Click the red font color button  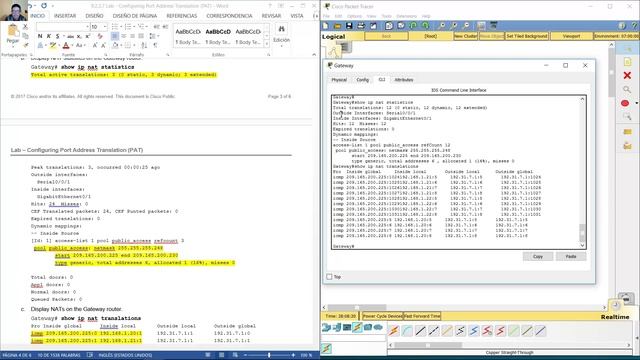(x=66, y=45)
